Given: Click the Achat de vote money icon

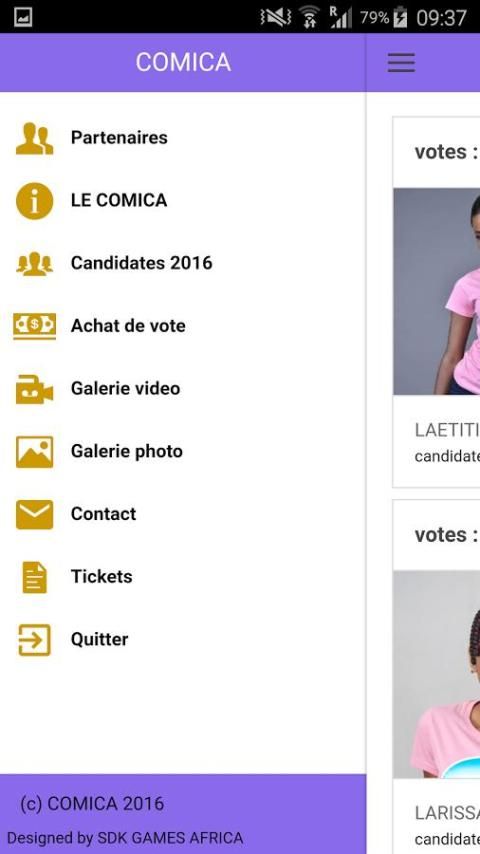Looking at the screenshot, I should coord(34,326).
